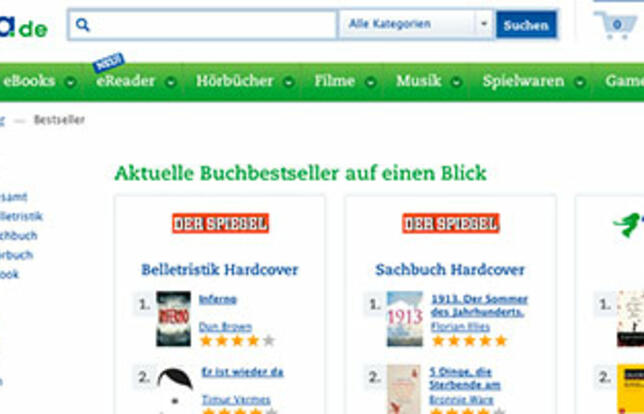This screenshot has width=644, height=414.
Task: Click the magnifier icon in search box
Action: coord(83,25)
